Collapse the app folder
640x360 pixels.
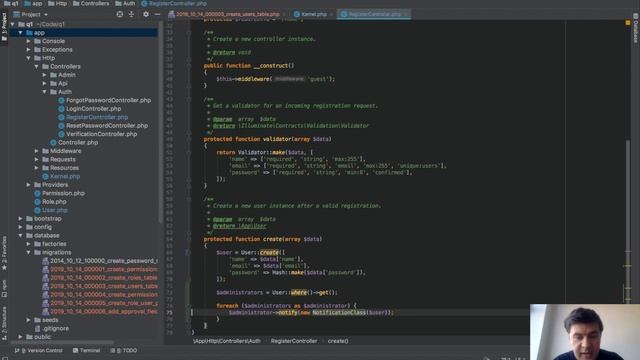pyautogui.click(x=20, y=33)
